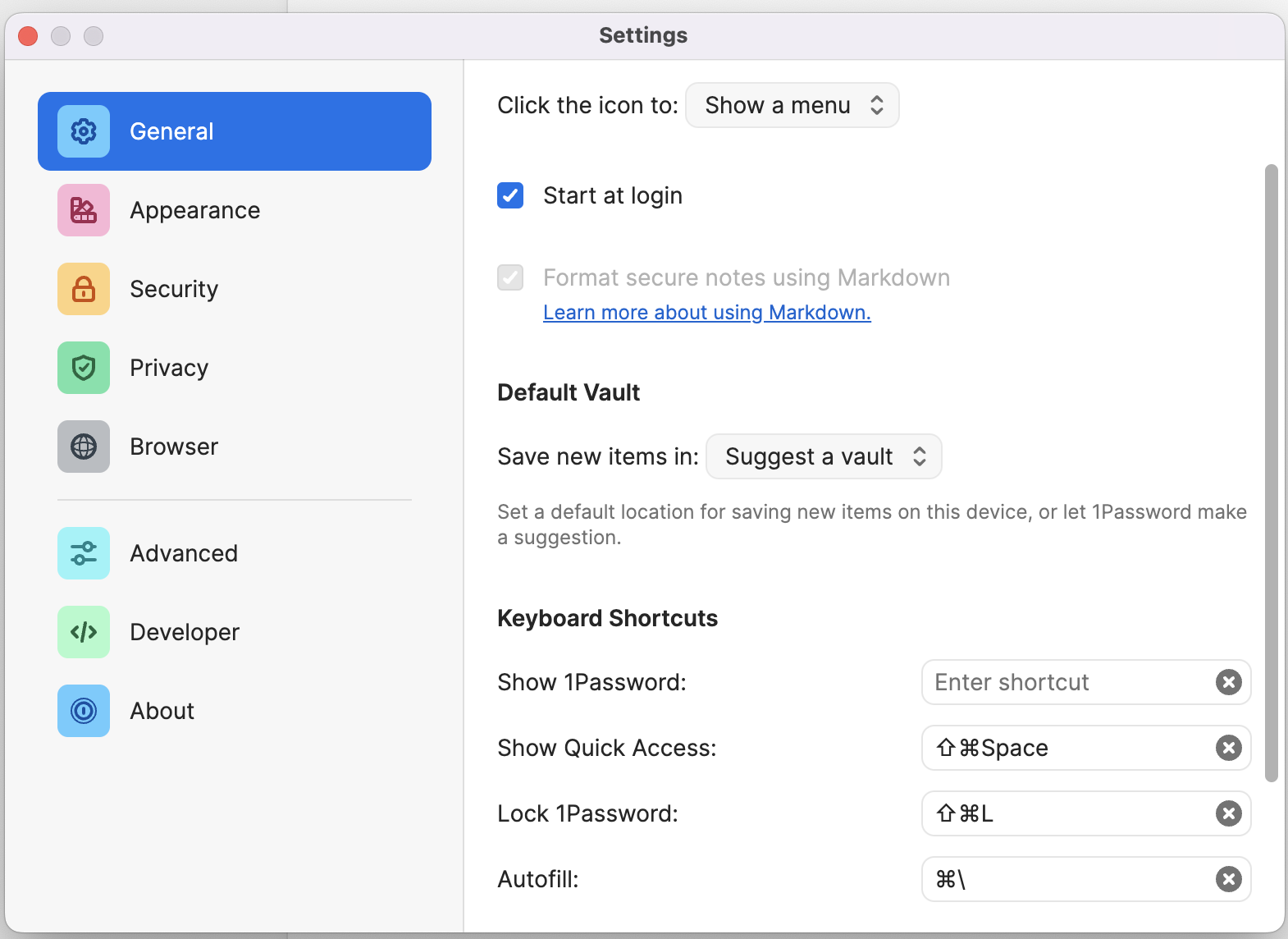Open the Click the icon to dropdown
The image size is (1288, 939).
pyautogui.click(x=792, y=105)
